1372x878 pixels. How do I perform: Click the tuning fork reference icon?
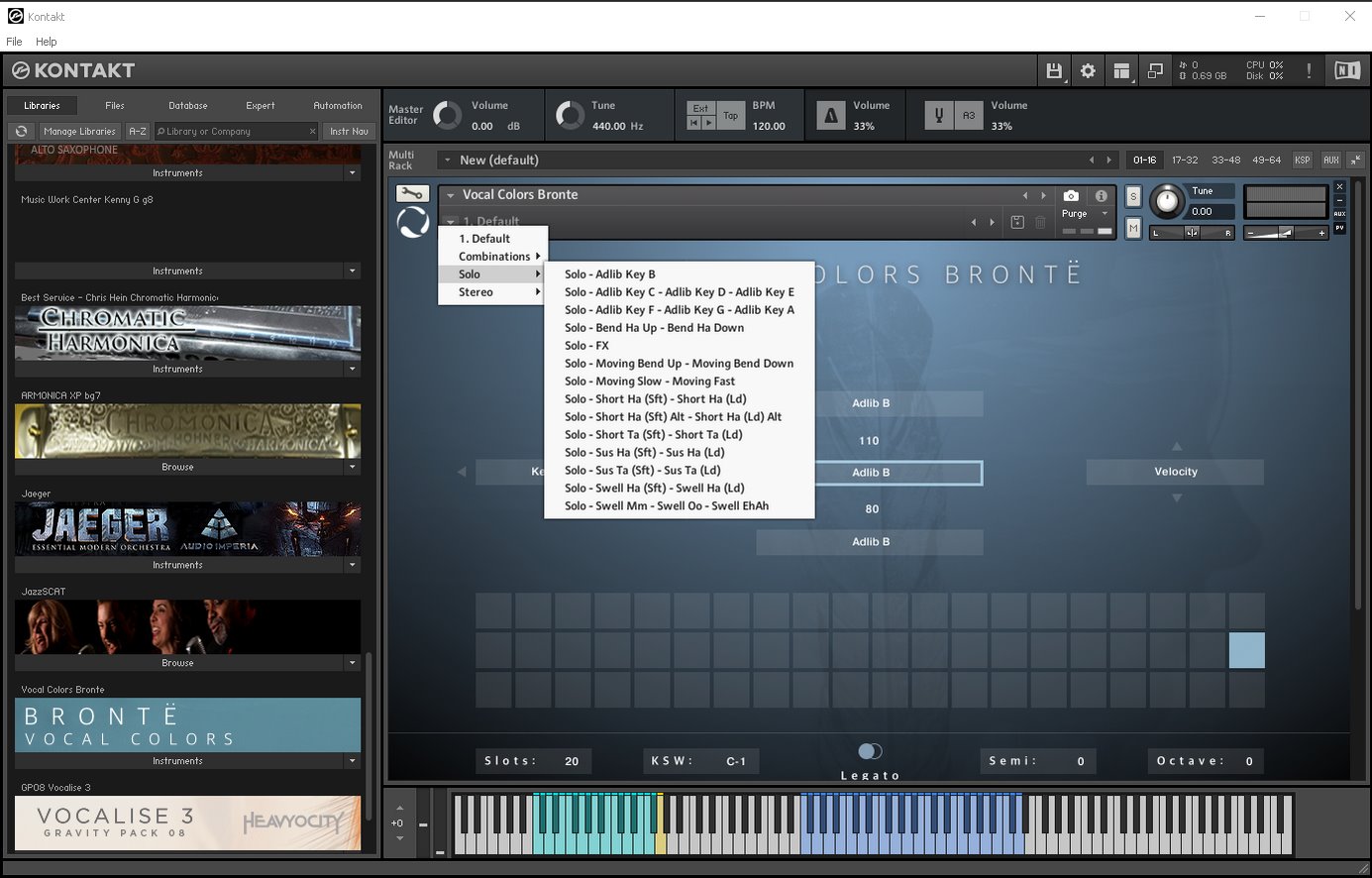(x=938, y=116)
